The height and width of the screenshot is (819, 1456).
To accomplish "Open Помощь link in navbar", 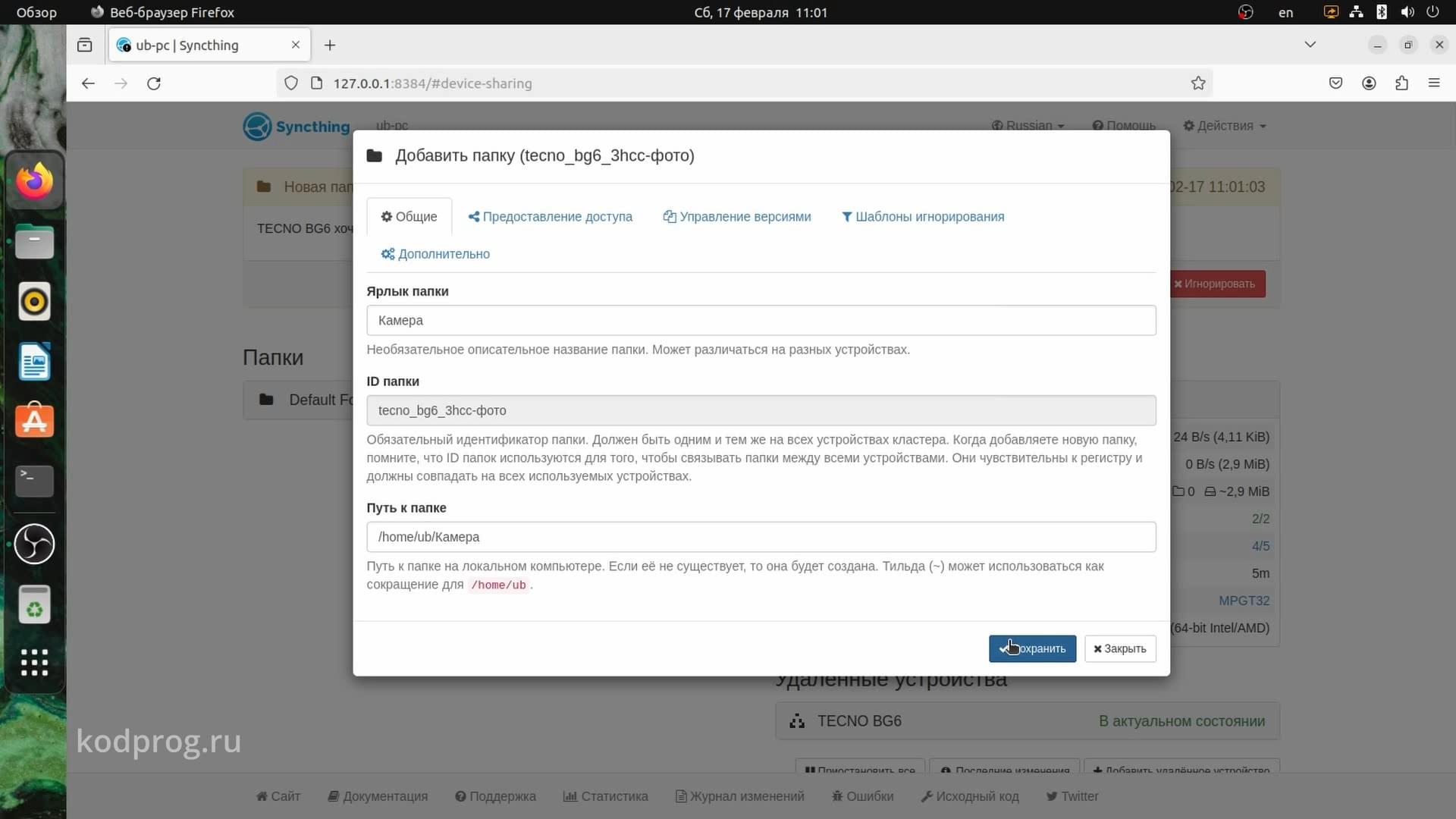I will (1124, 125).
